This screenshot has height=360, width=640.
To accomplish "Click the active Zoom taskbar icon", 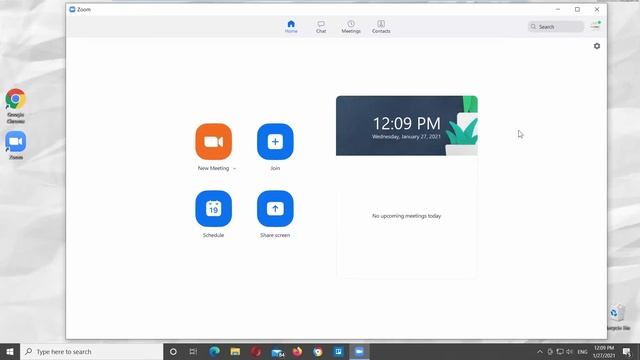I will pos(359,351).
